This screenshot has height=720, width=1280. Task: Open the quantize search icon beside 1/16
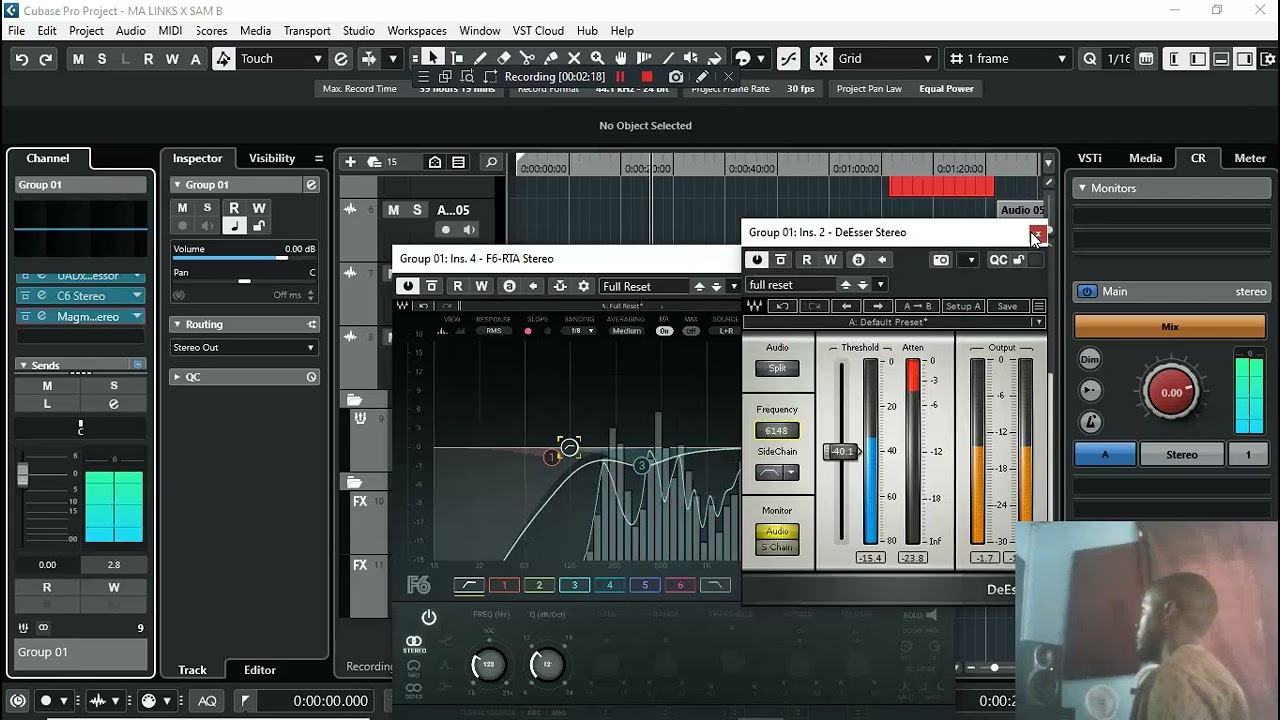tap(1090, 59)
